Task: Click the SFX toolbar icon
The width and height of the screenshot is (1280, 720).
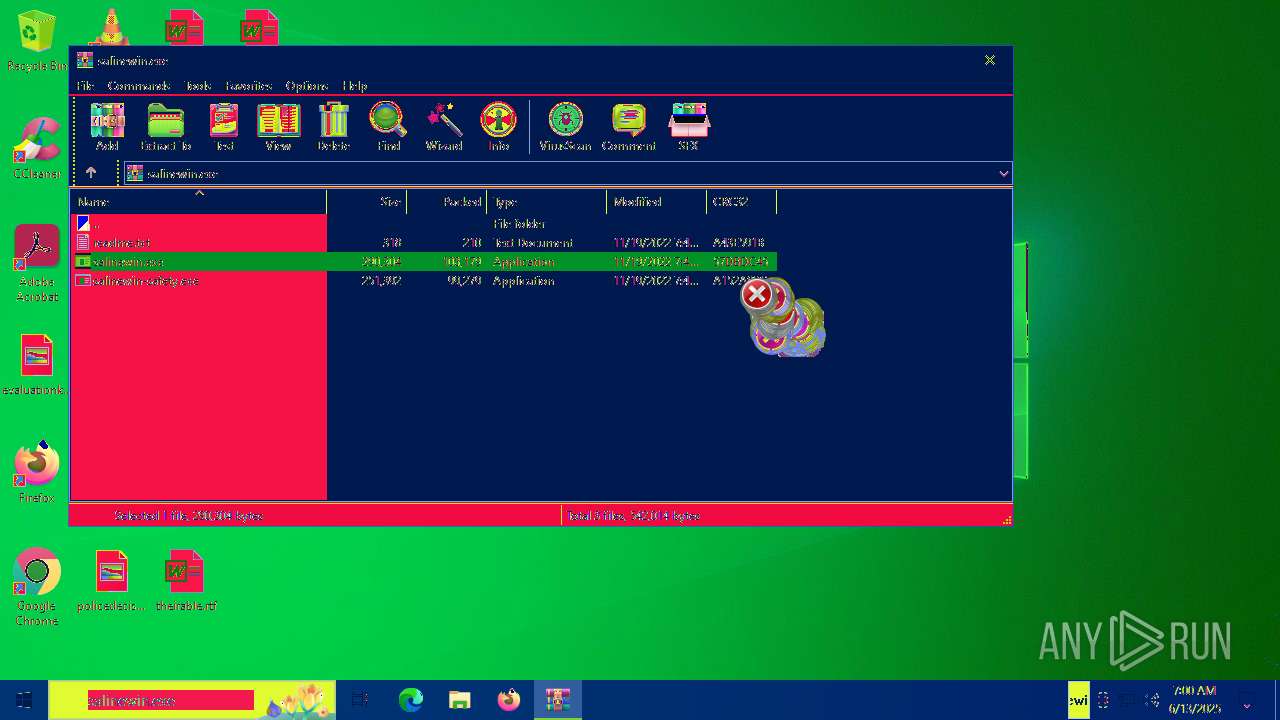Action: pos(688,126)
